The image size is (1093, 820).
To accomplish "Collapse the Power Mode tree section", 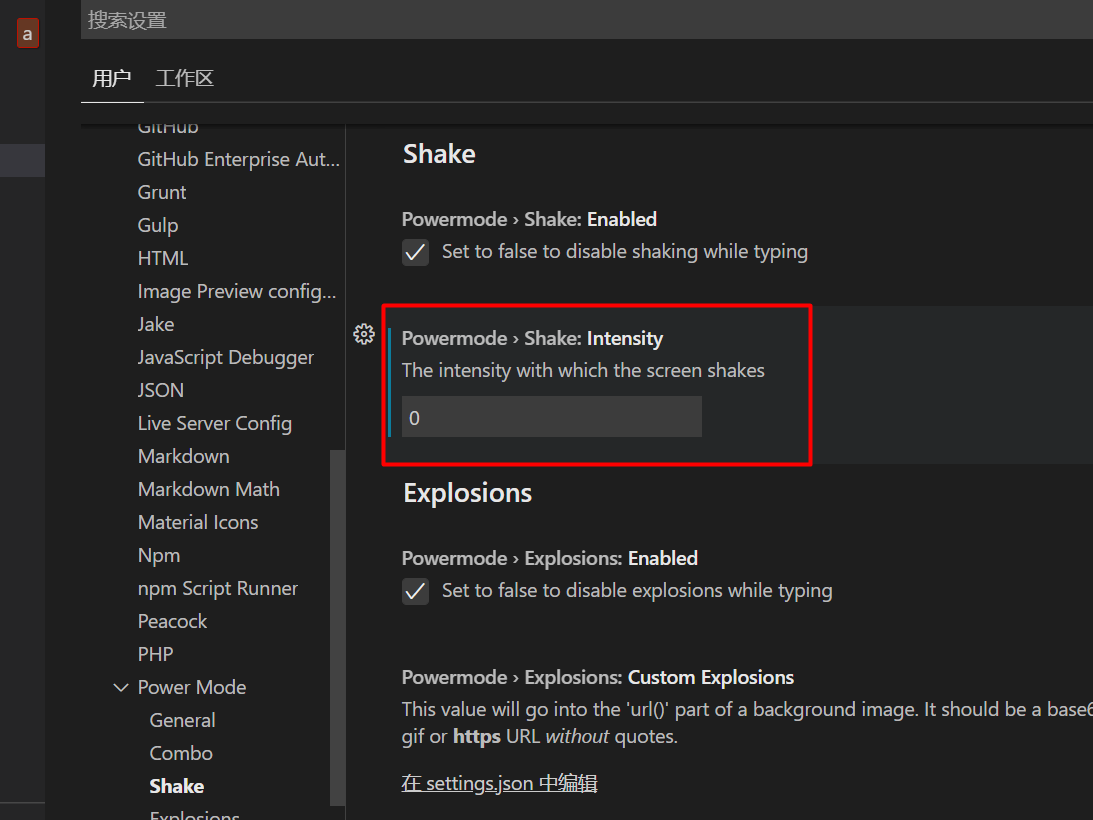I will tap(122, 687).
